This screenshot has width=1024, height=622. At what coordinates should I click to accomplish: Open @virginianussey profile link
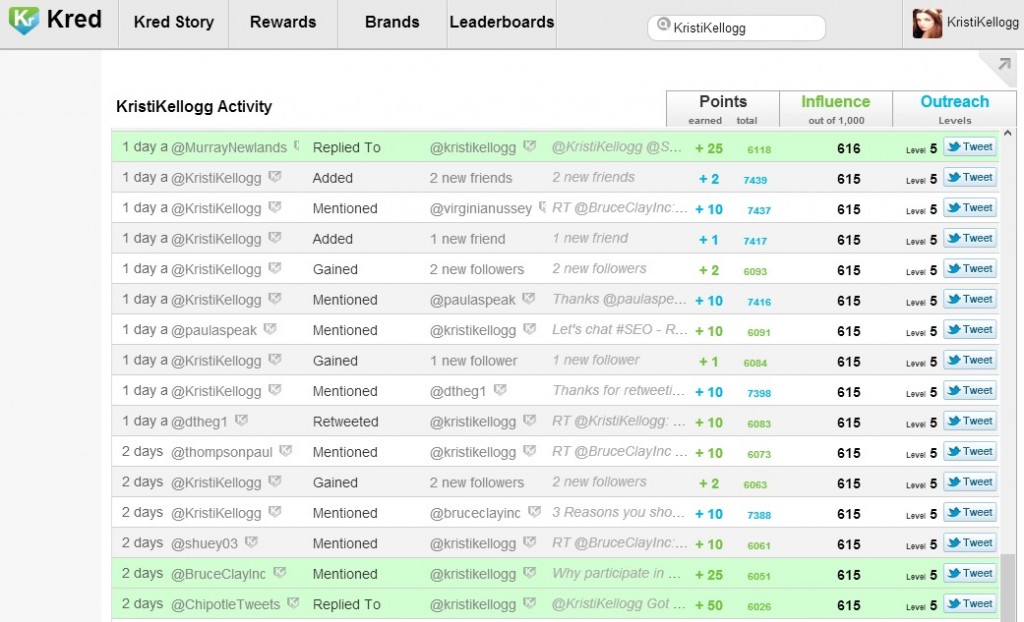481,208
